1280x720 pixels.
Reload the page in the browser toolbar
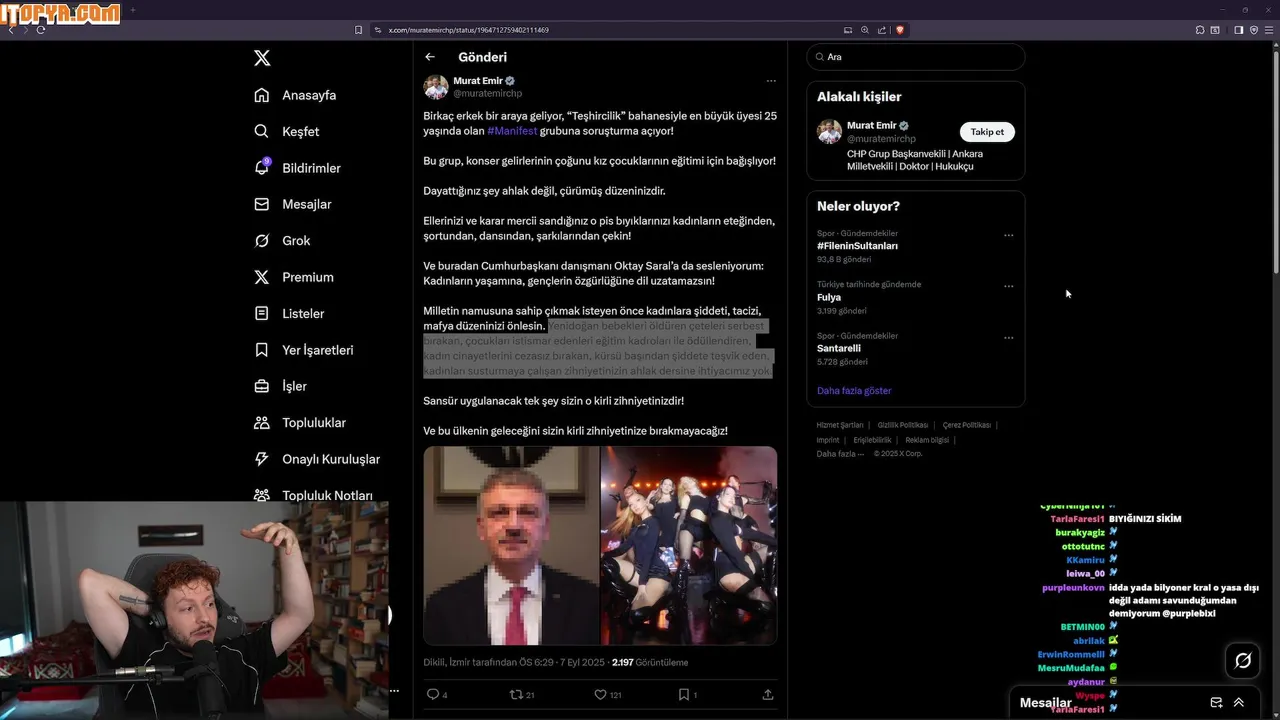(x=41, y=30)
